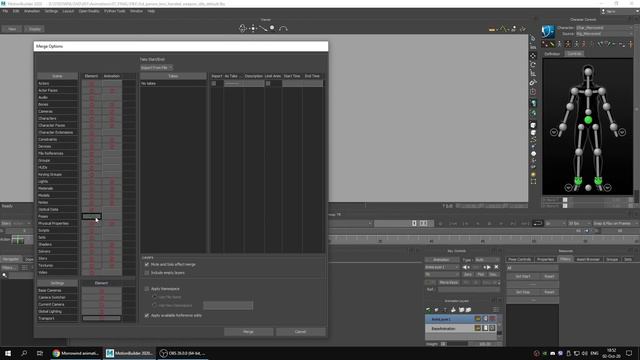Open AnimLayer1 dropdown in Key Controls
This screenshot has width=640, height=360.
442,267
